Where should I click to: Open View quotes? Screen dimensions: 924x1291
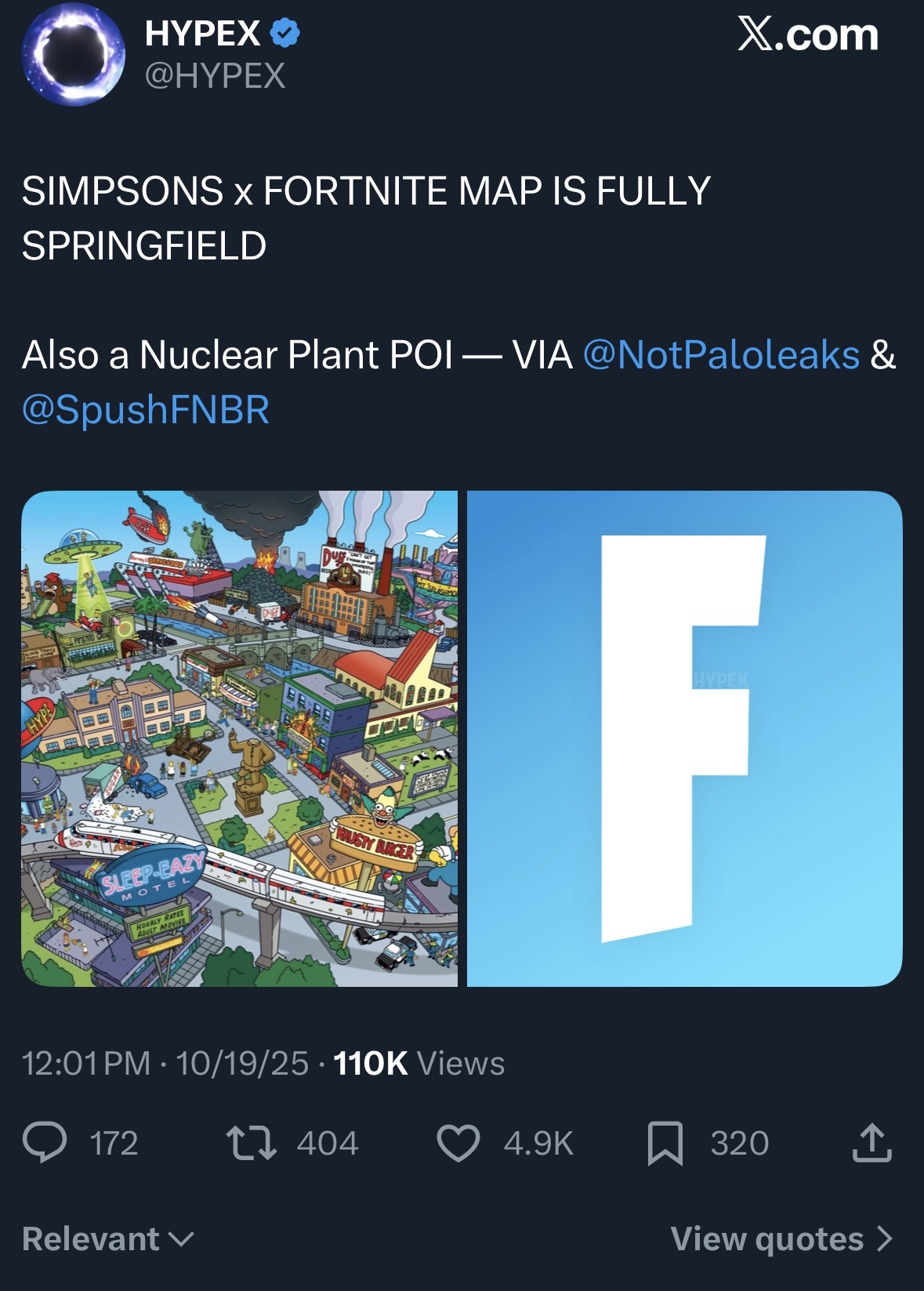(x=781, y=1238)
